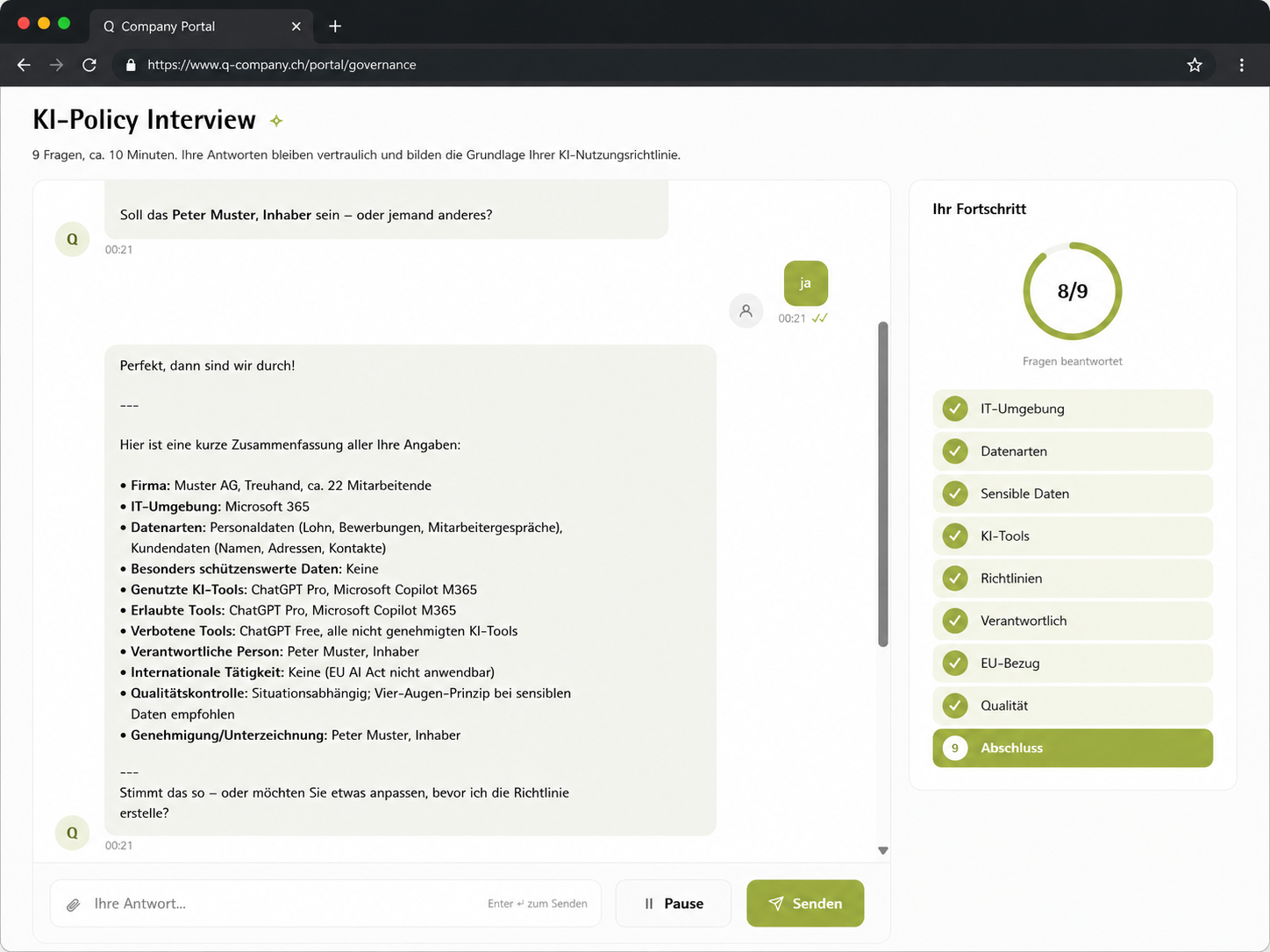Click the 'Internationale Tätigkeit' summary line
This screenshot has width=1270, height=952.
[x=307, y=672]
